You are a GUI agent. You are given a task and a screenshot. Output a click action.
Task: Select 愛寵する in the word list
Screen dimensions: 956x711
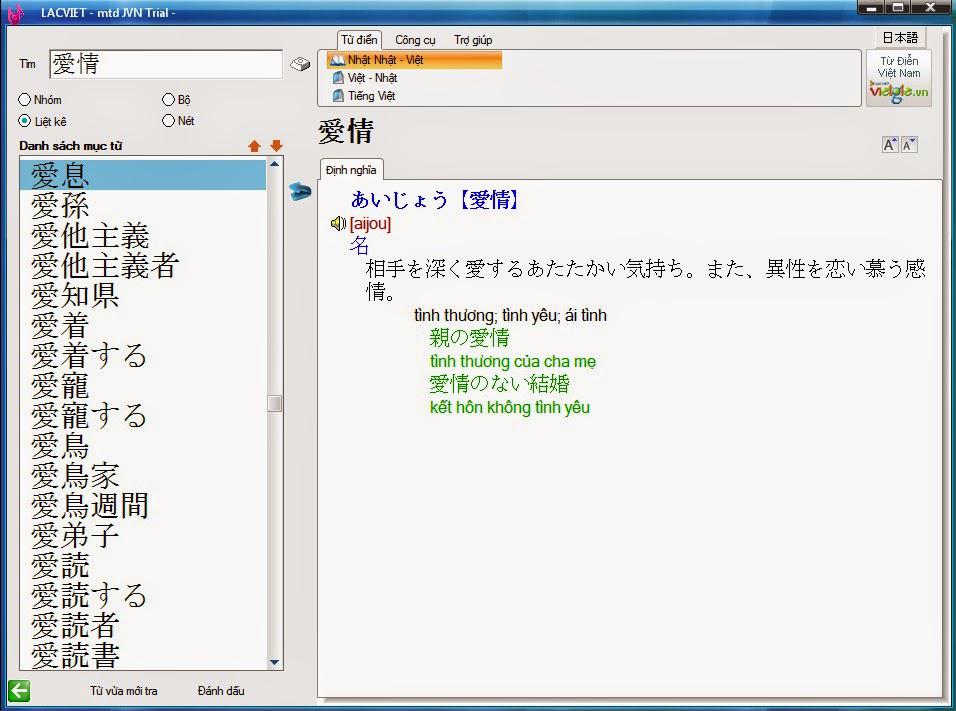pyautogui.click(x=143, y=415)
